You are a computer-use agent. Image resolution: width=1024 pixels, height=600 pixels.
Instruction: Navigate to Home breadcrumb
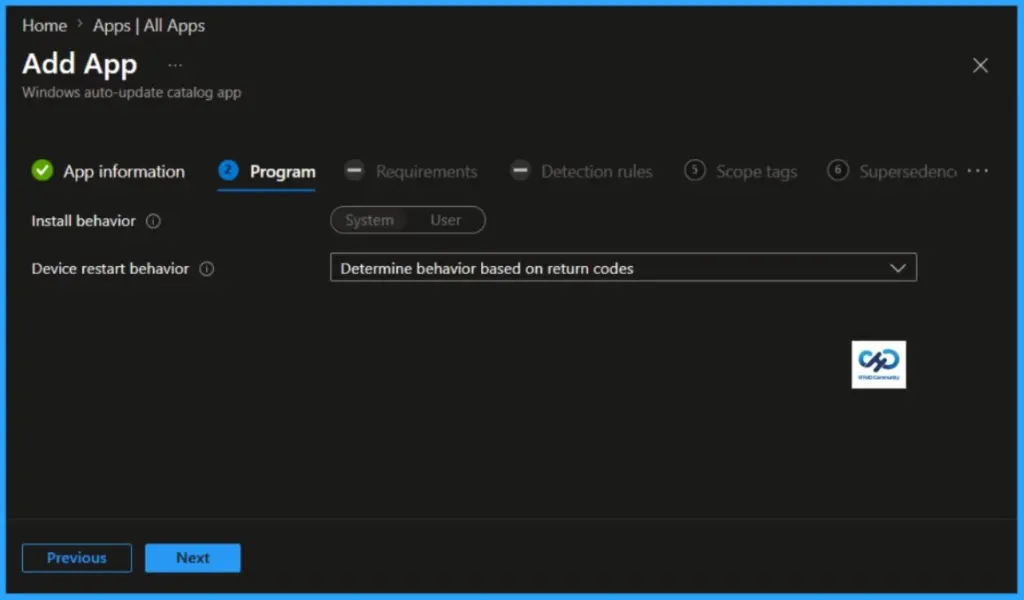coord(44,25)
